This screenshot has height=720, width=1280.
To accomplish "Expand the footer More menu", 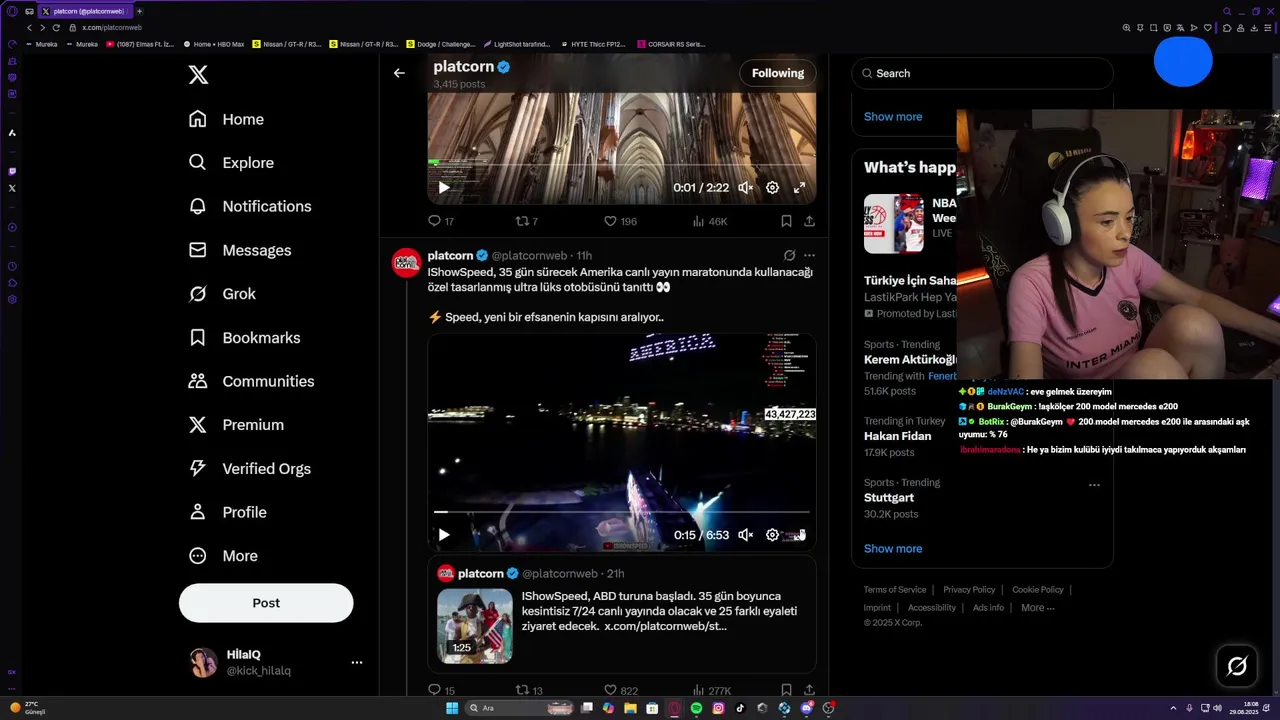I will pyautogui.click(x=1037, y=608).
